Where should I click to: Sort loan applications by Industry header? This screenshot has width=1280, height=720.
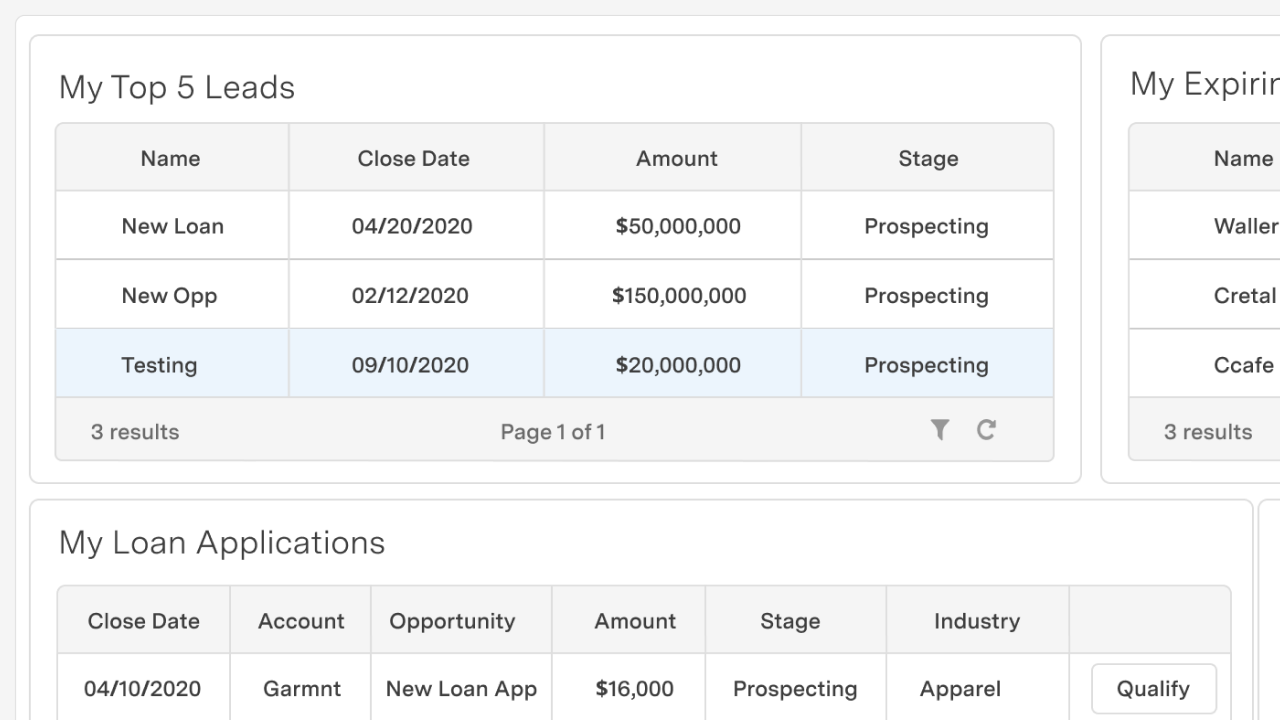[x=976, y=621]
